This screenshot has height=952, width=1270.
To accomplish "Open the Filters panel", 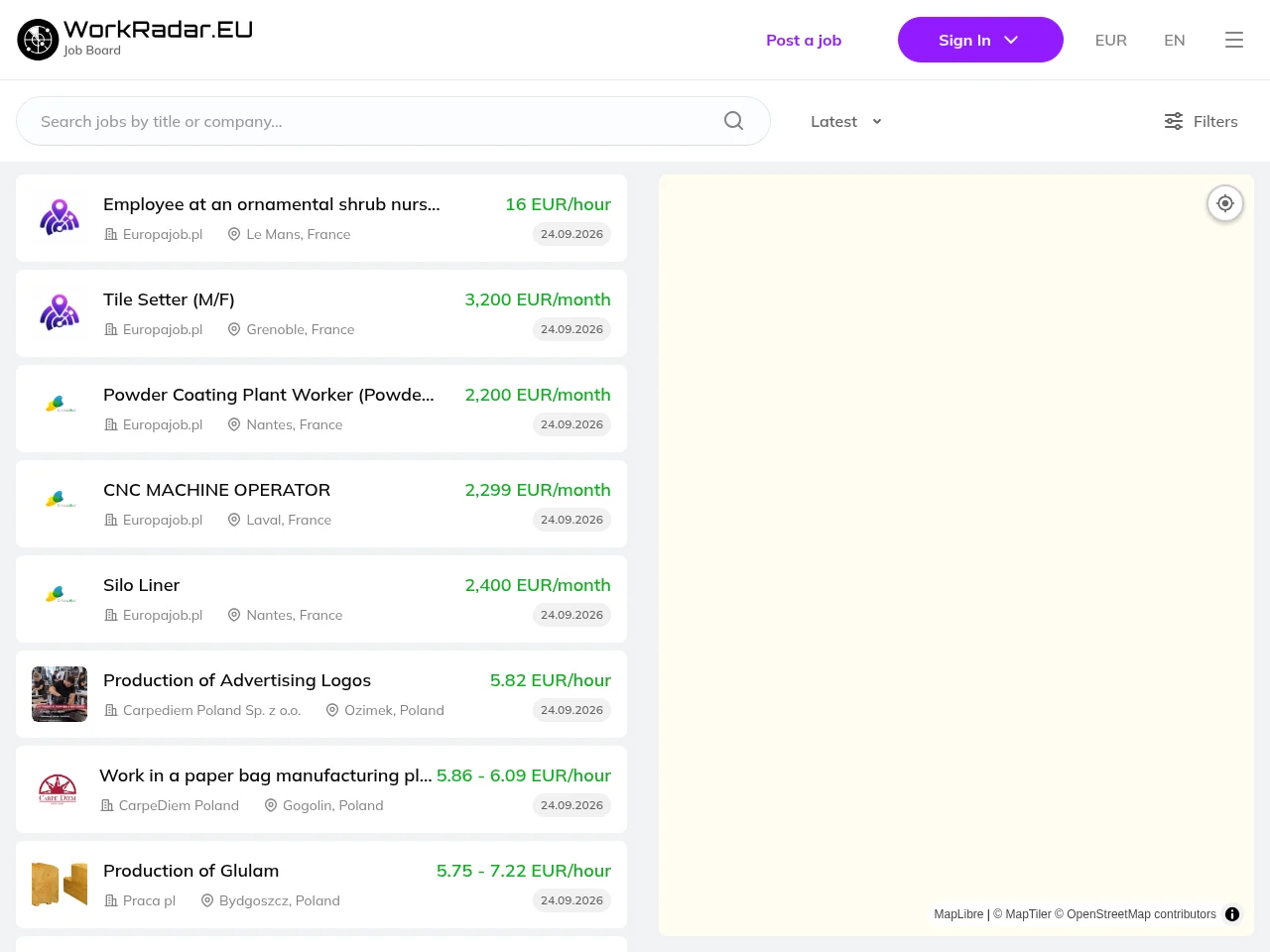I will [x=1201, y=121].
